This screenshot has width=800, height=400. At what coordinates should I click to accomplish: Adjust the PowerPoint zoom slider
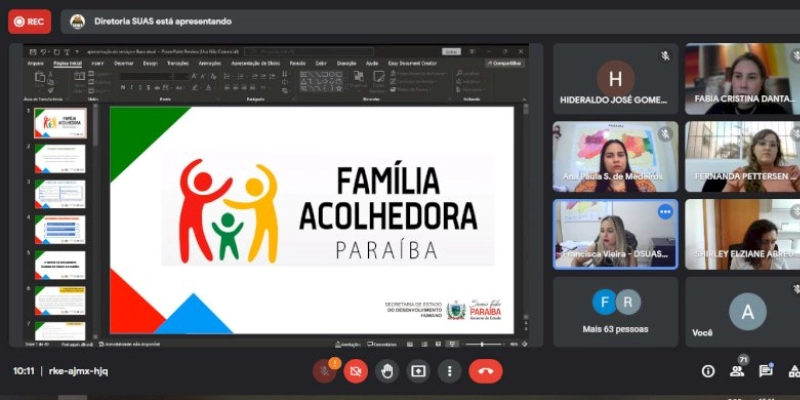tap(483, 344)
